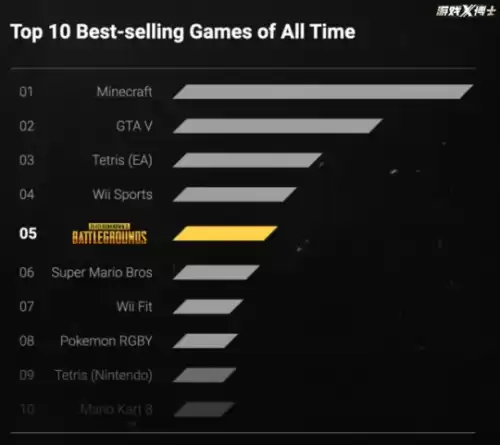
Task: Select the Super Mario Bros bar
Action: pos(216,272)
